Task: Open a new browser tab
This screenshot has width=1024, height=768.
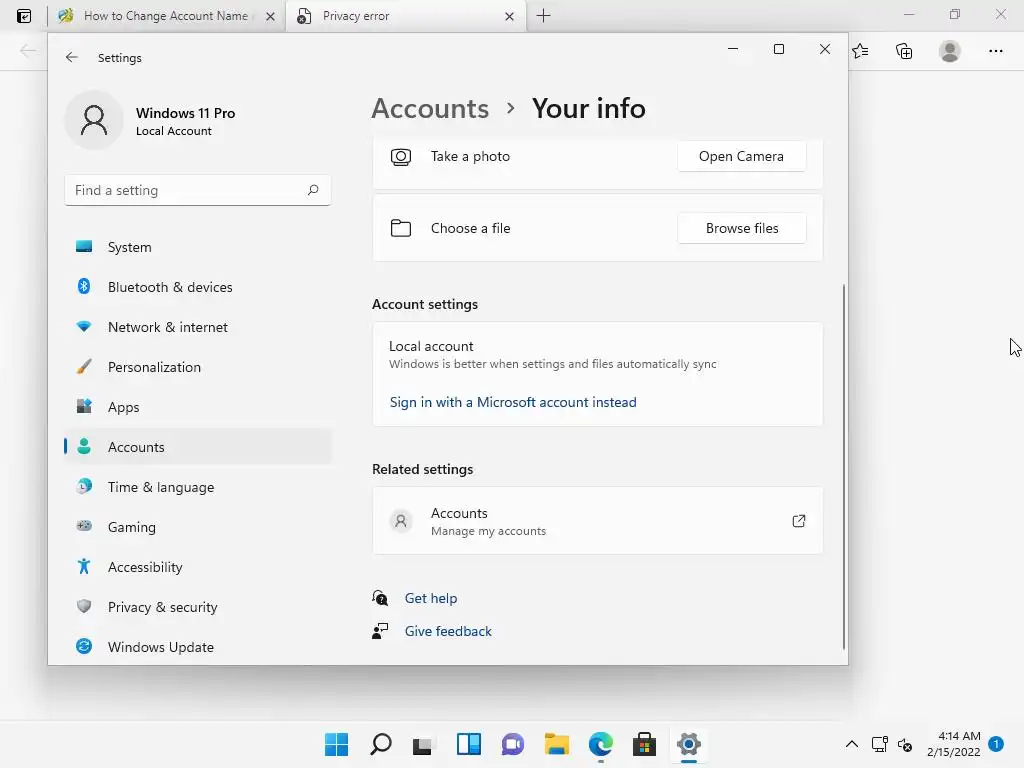Action: click(543, 16)
